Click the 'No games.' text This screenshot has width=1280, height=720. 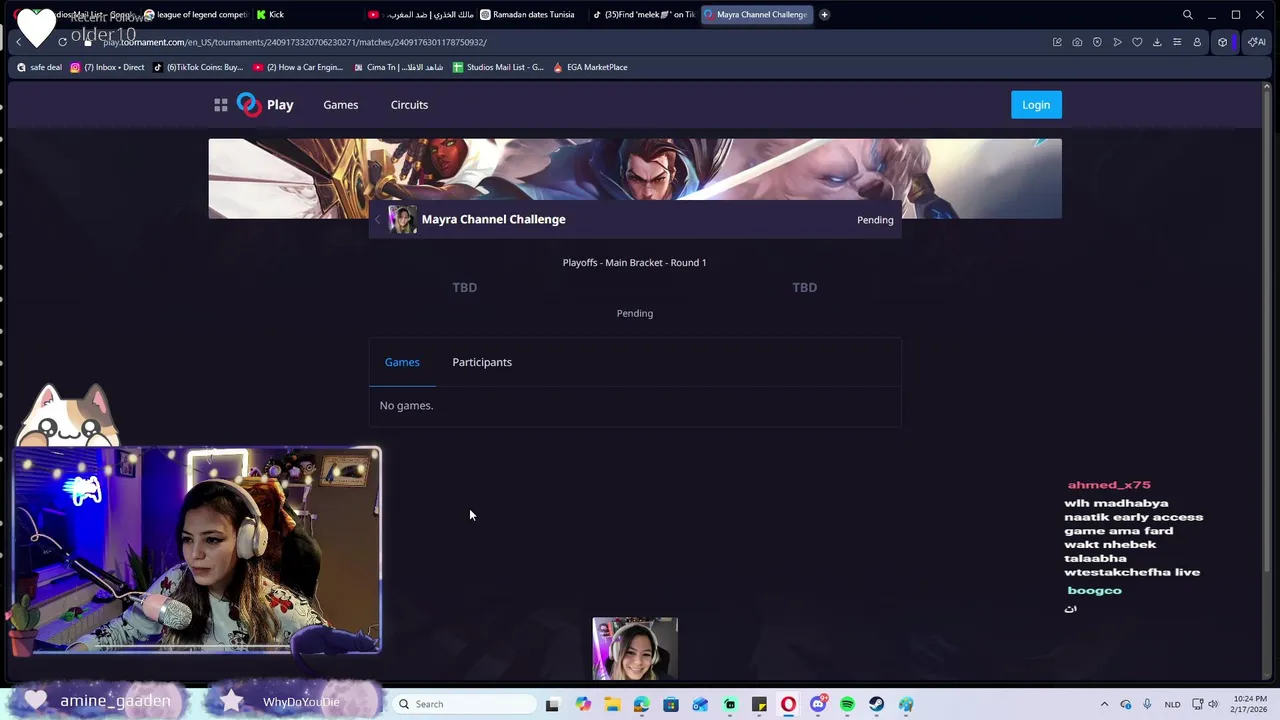(x=406, y=405)
